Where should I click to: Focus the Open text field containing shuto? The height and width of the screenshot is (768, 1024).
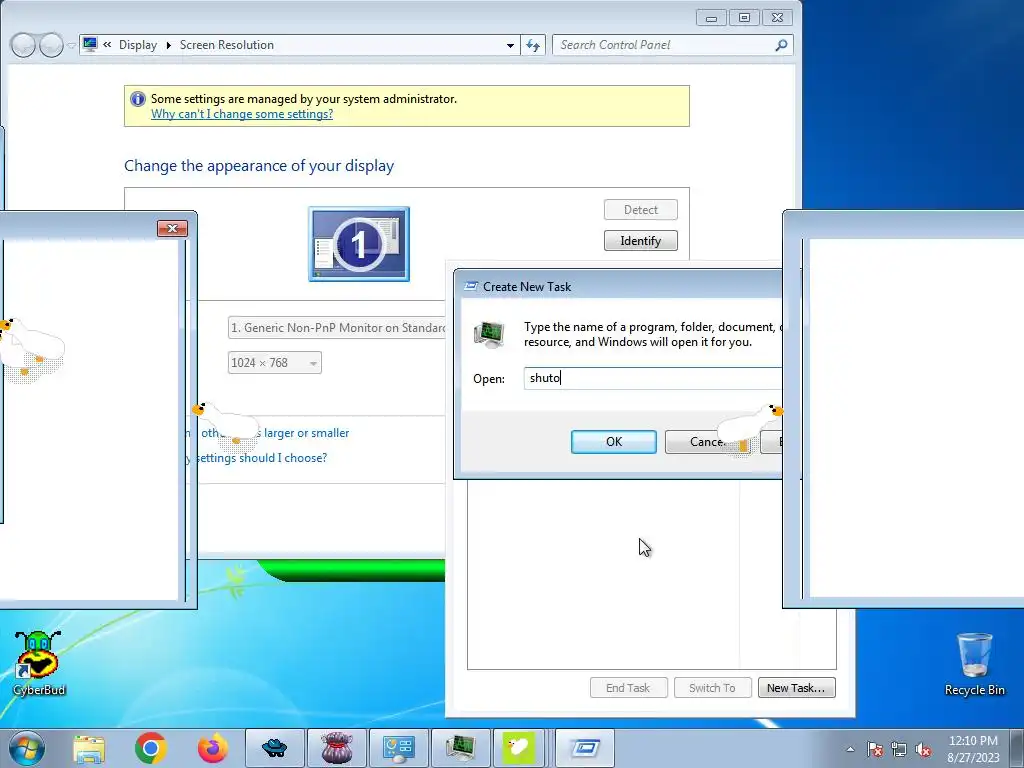click(652, 378)
